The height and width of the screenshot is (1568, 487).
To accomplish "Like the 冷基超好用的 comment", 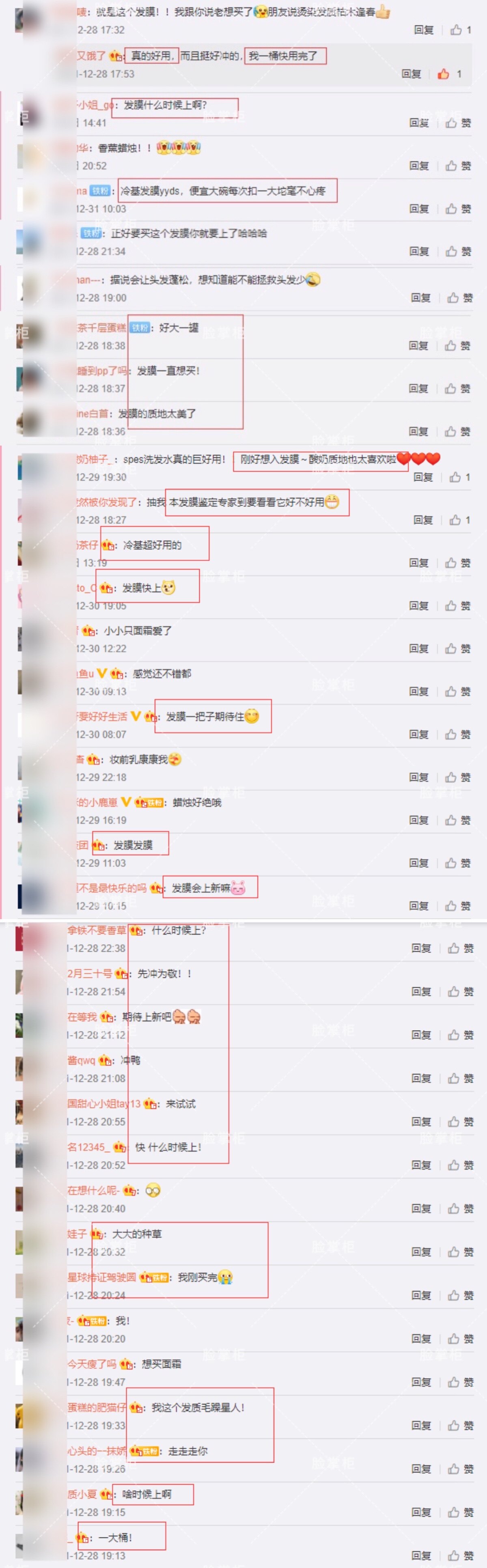I will pyautogui.click(x=458, y=563).
